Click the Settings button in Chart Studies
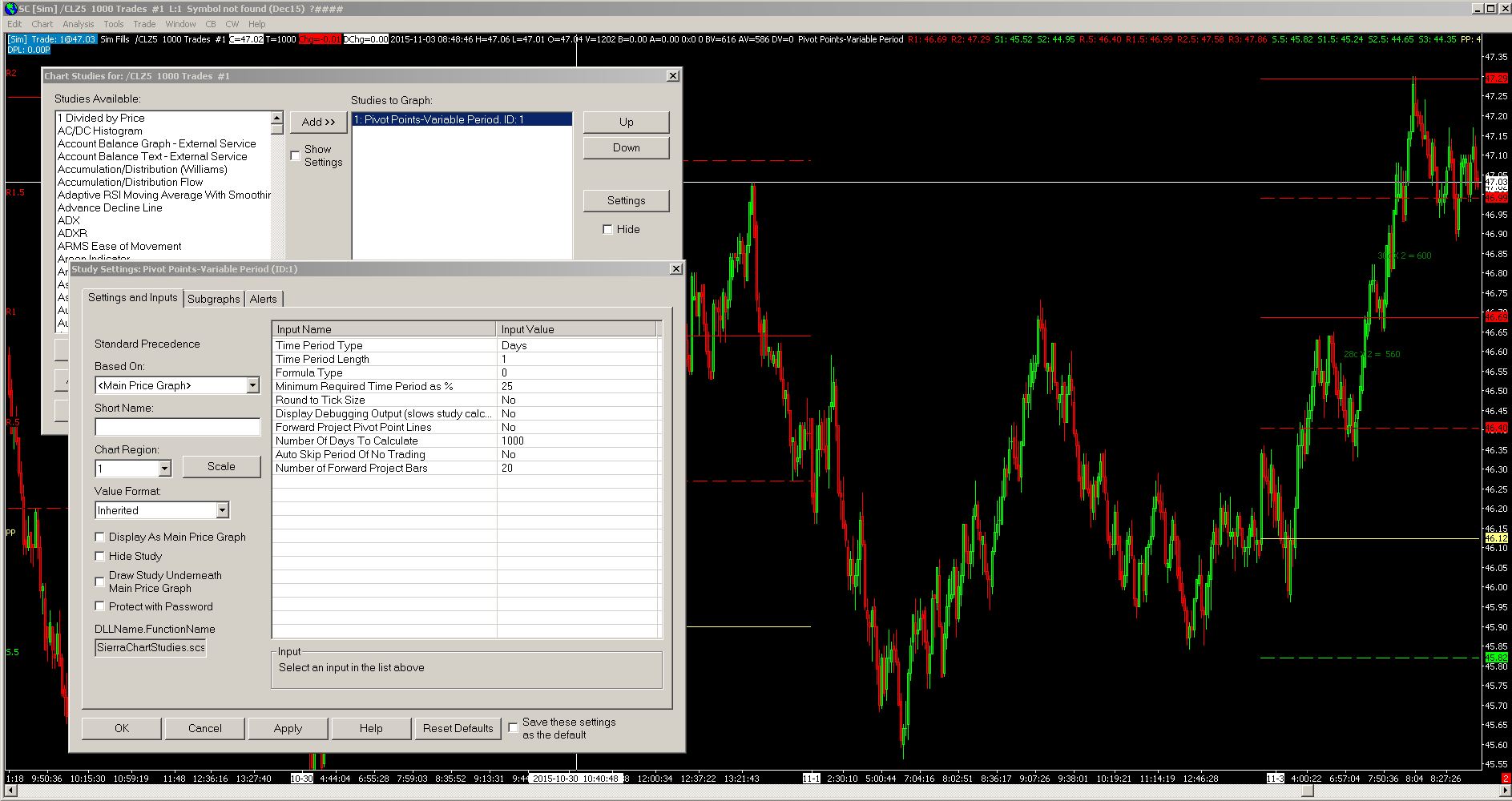 coord(627,200)
